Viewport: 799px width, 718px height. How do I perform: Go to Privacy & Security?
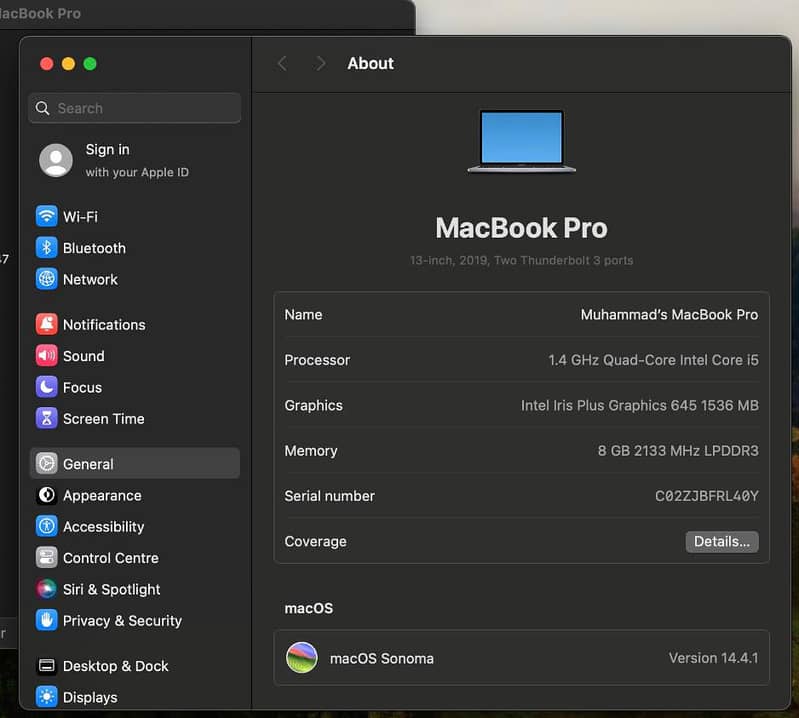coord(121,621)
